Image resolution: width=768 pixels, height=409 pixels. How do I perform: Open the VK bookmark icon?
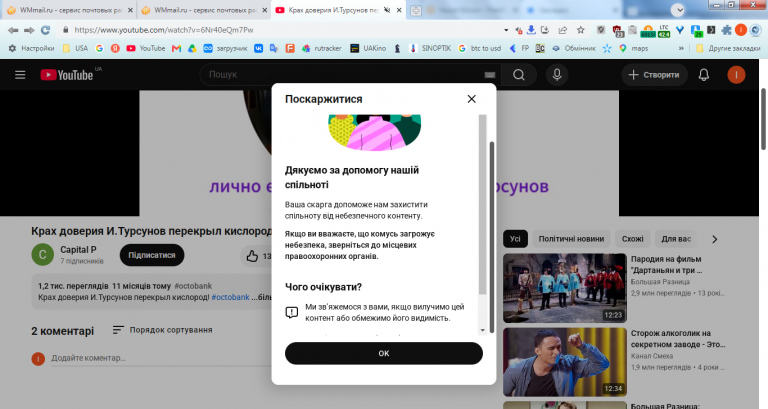tap(258, 48)
